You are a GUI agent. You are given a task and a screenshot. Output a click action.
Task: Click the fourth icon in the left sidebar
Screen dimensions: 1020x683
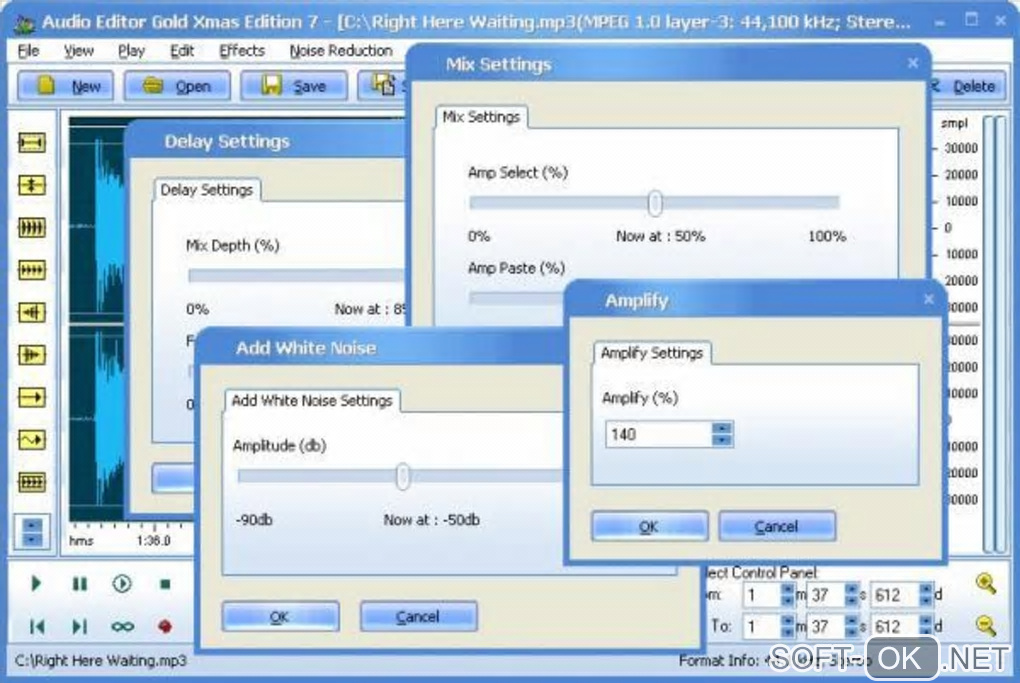click(x=31, y=270)
